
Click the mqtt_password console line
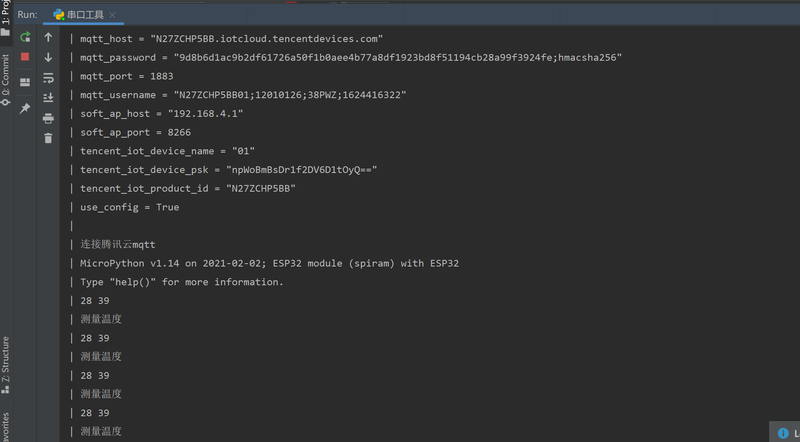pos(351,58)
